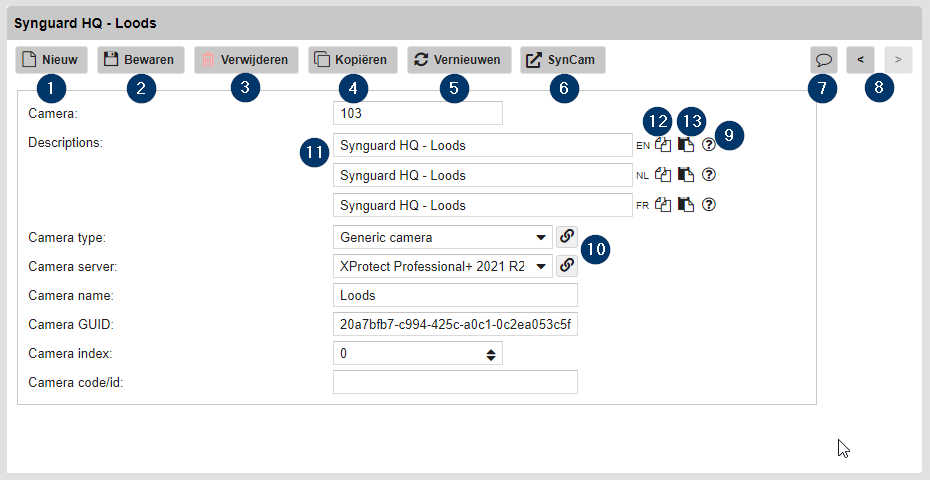Click the copy icon beside NL description
Screen dimensions: 930x480
point(663,175)
